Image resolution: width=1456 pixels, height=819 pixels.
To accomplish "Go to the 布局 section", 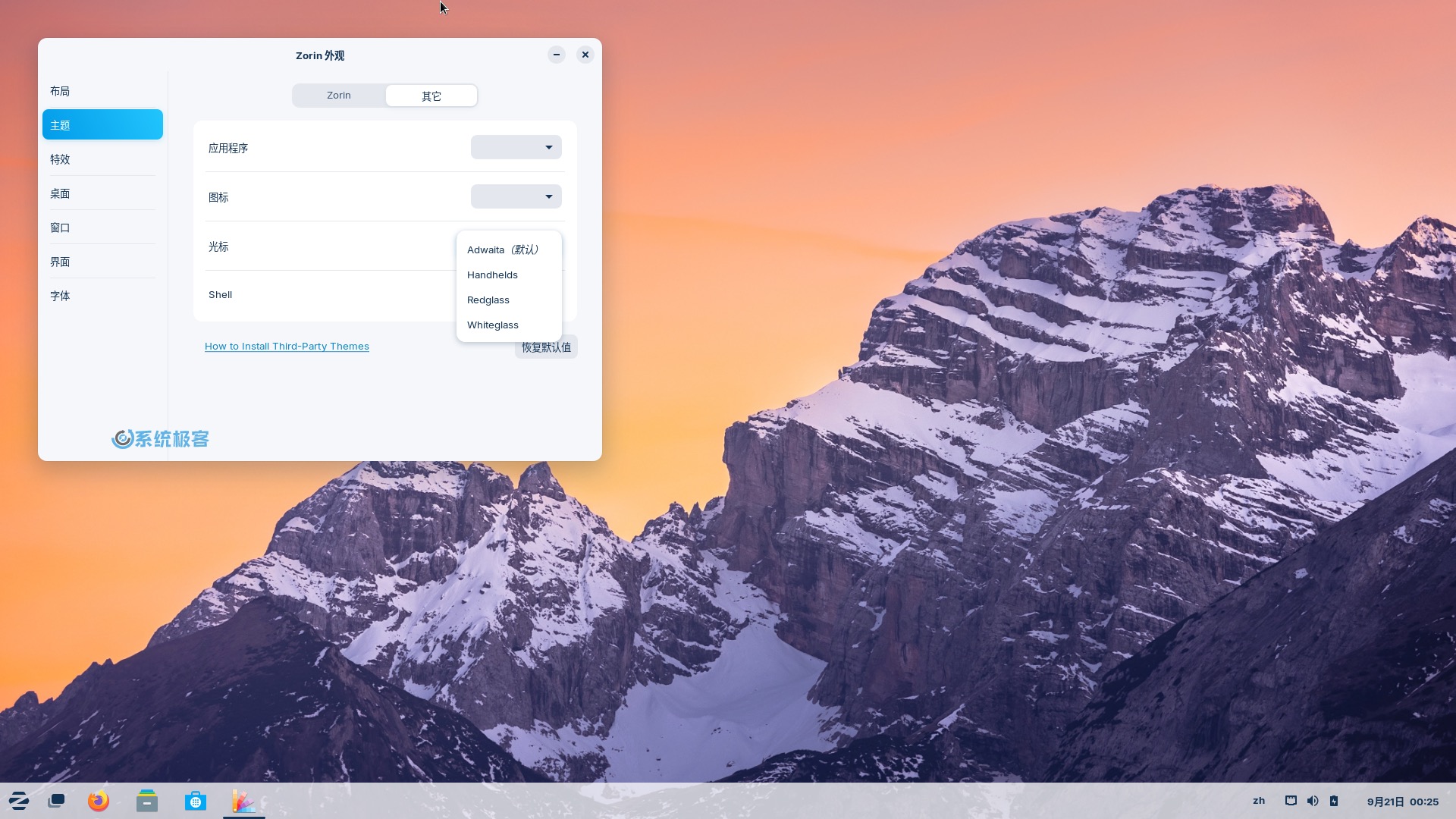I will pos(102,91).
